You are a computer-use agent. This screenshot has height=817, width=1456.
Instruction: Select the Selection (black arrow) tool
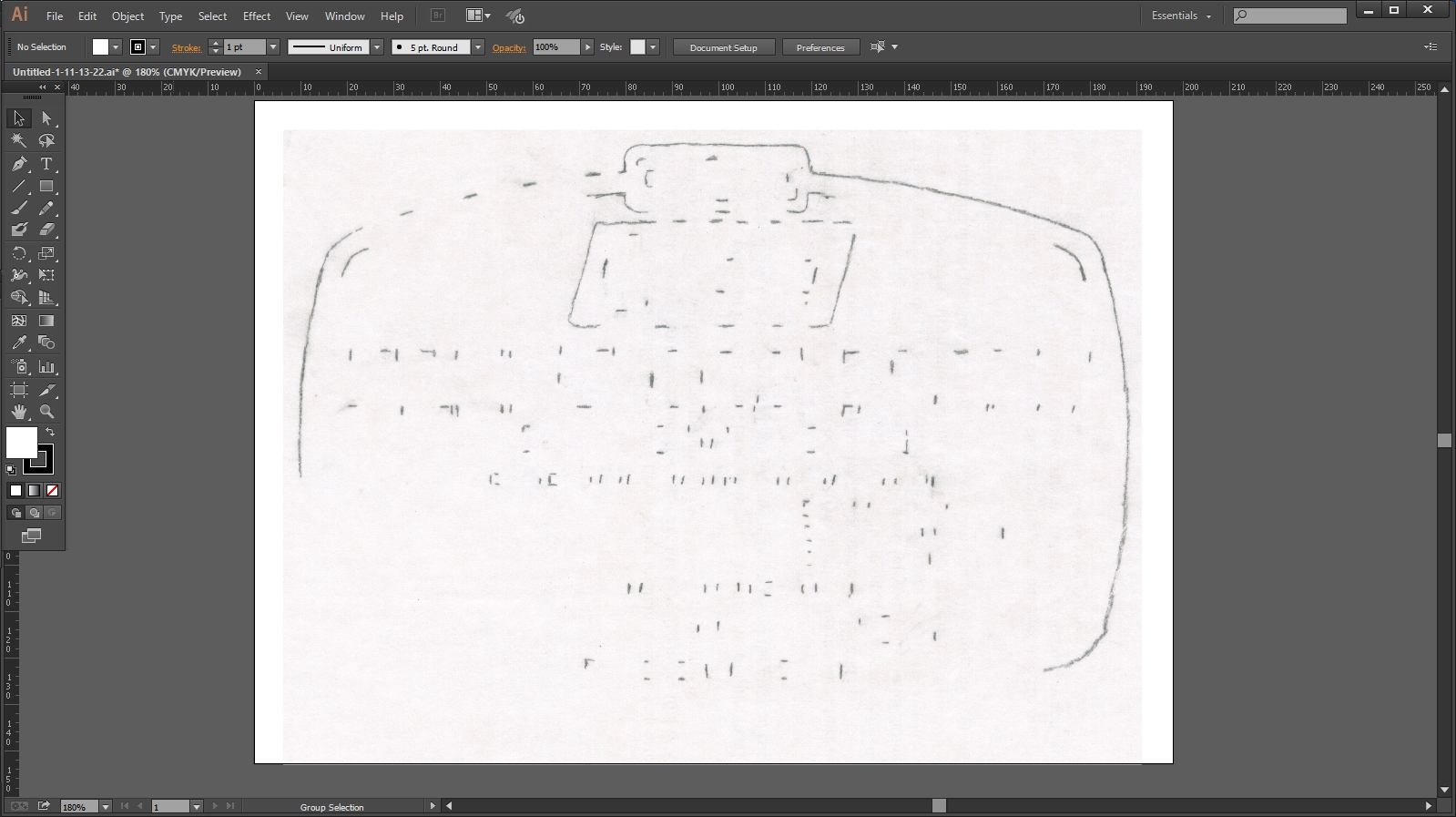coord(19,118)
